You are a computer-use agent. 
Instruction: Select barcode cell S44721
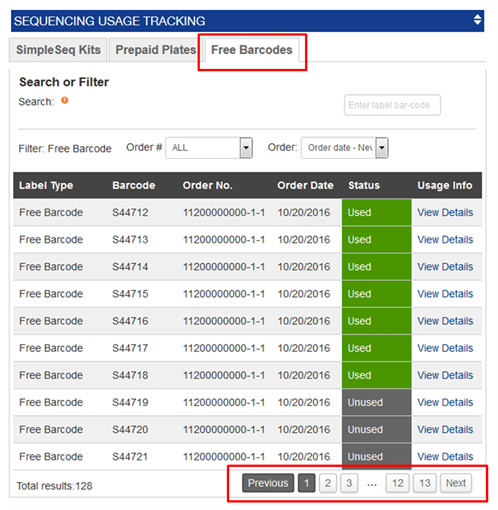coord(130,456)
